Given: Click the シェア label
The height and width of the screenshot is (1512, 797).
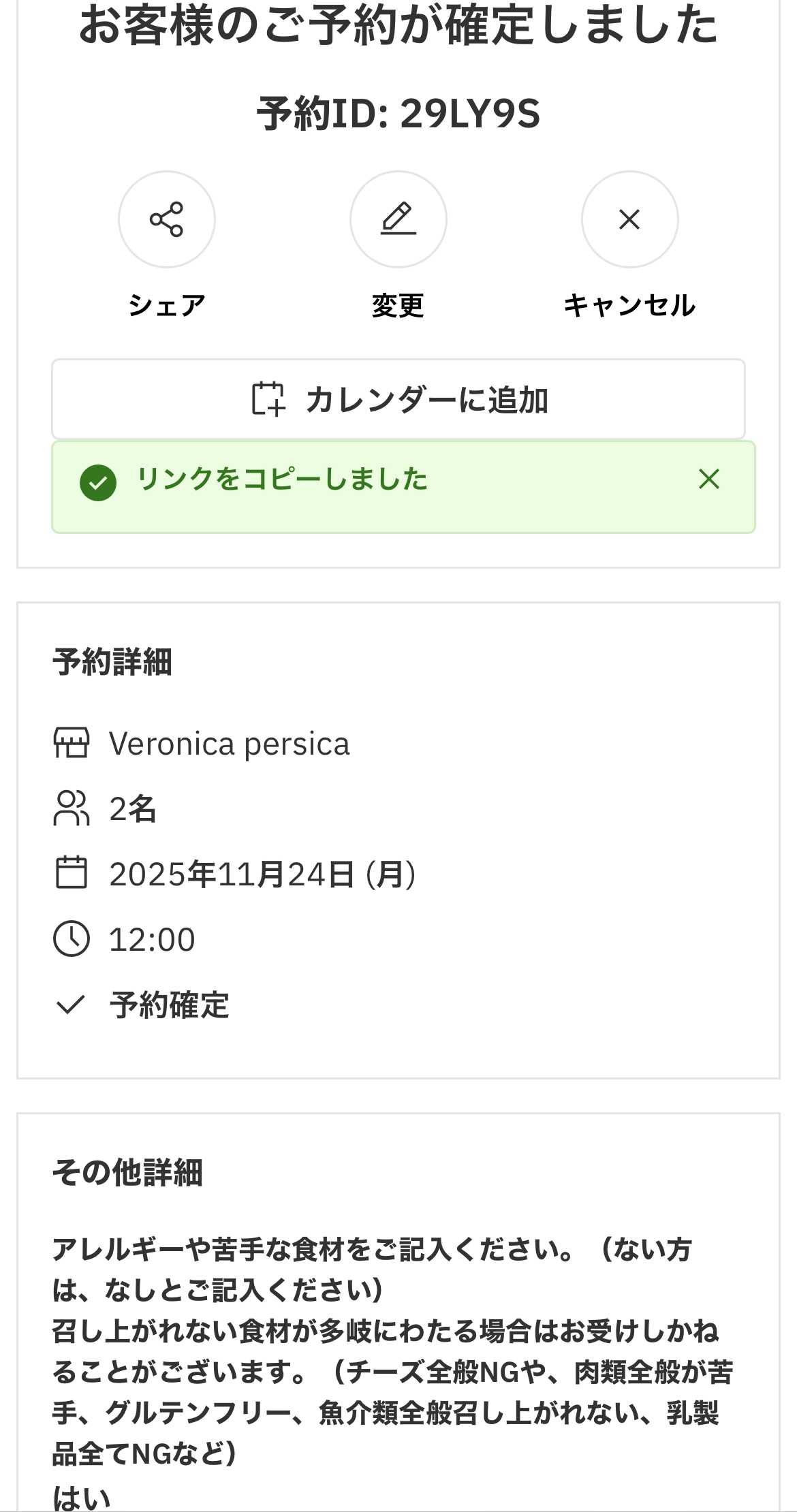Looking at the screenshot, I should pos(167,305).
